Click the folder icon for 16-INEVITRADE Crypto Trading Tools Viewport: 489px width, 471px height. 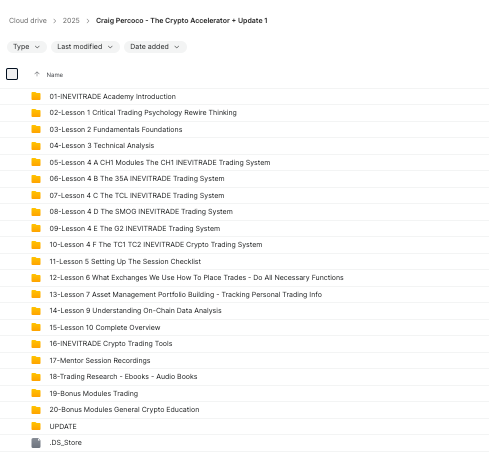[x=36, y=344]
